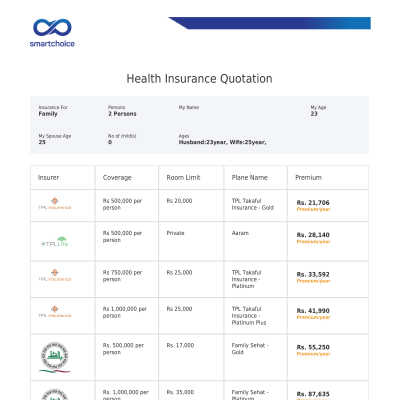The width and height of the screenshot is (399, 400).
Task: Click the Aaram plan name
Action: (240, 233)
